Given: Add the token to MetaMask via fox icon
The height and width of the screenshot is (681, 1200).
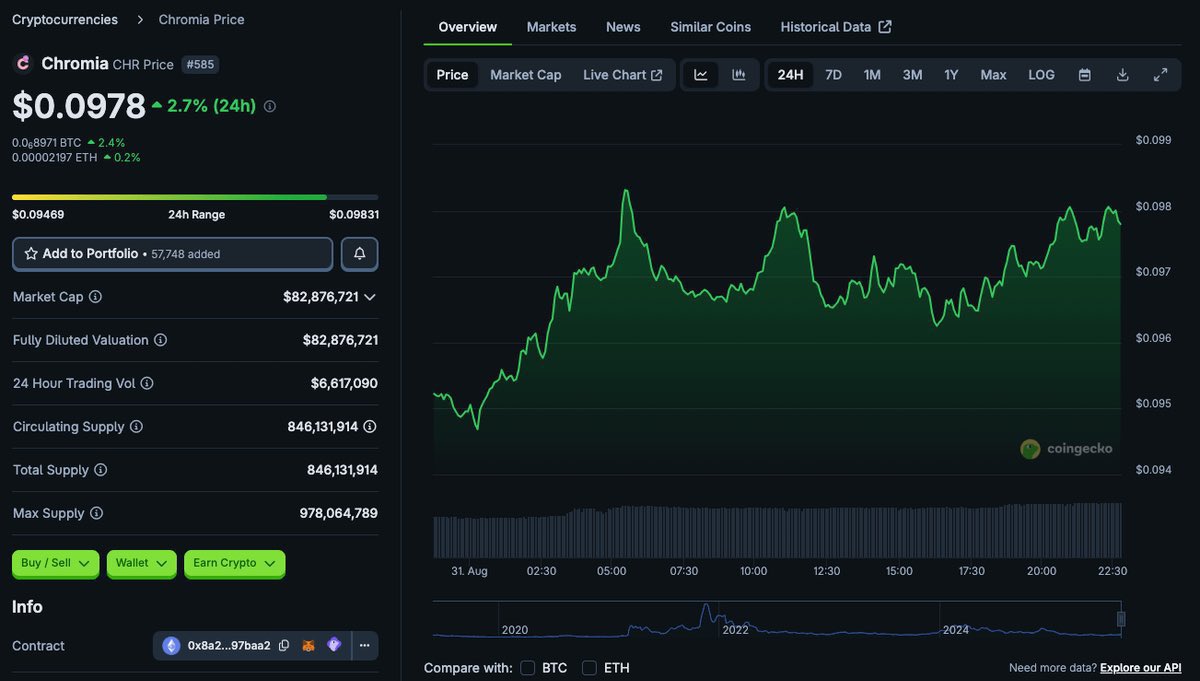Looking at the screenshot, I should 309,646.
